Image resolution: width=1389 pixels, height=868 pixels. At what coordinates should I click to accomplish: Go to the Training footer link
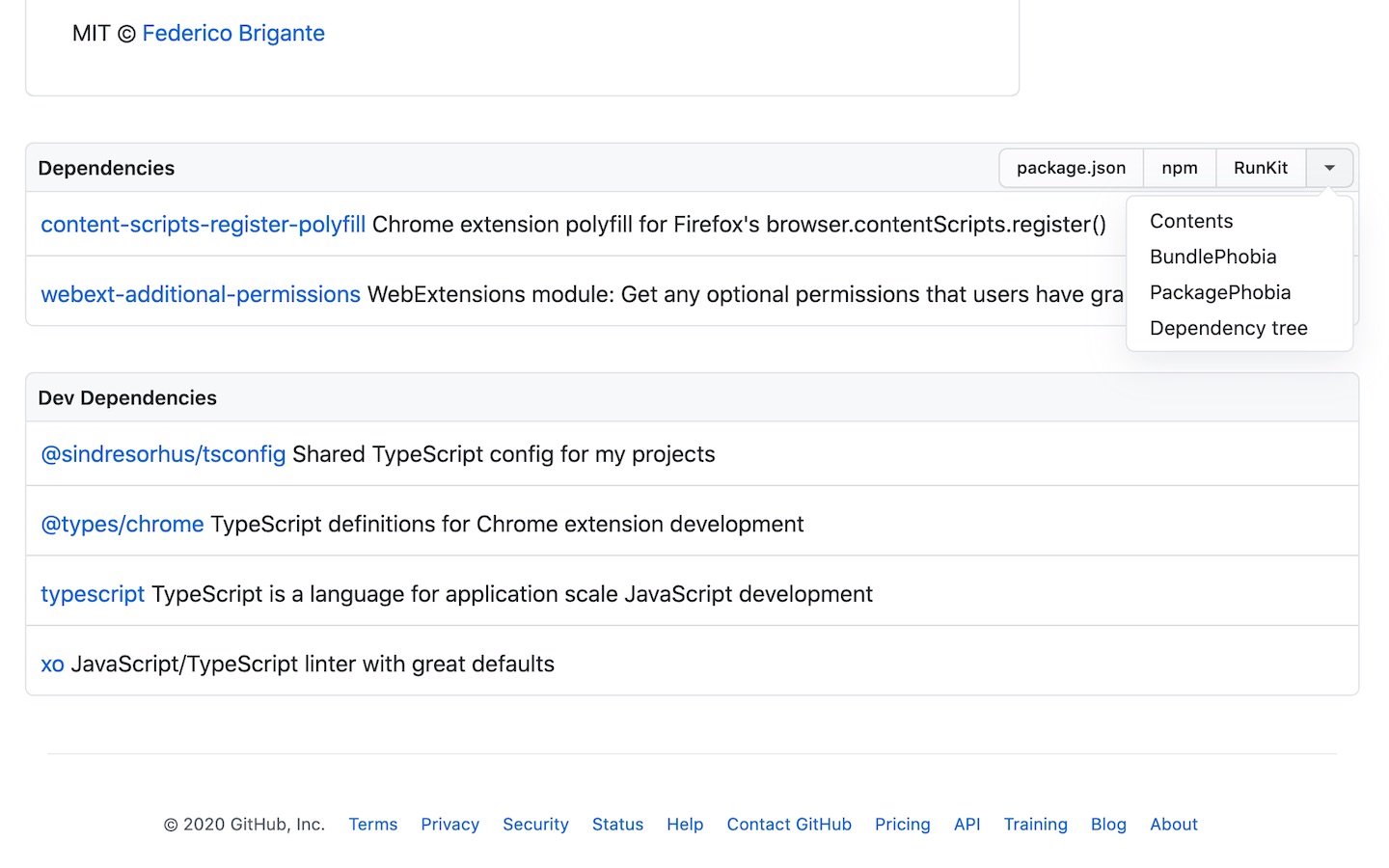click(x=1035, y=825)
